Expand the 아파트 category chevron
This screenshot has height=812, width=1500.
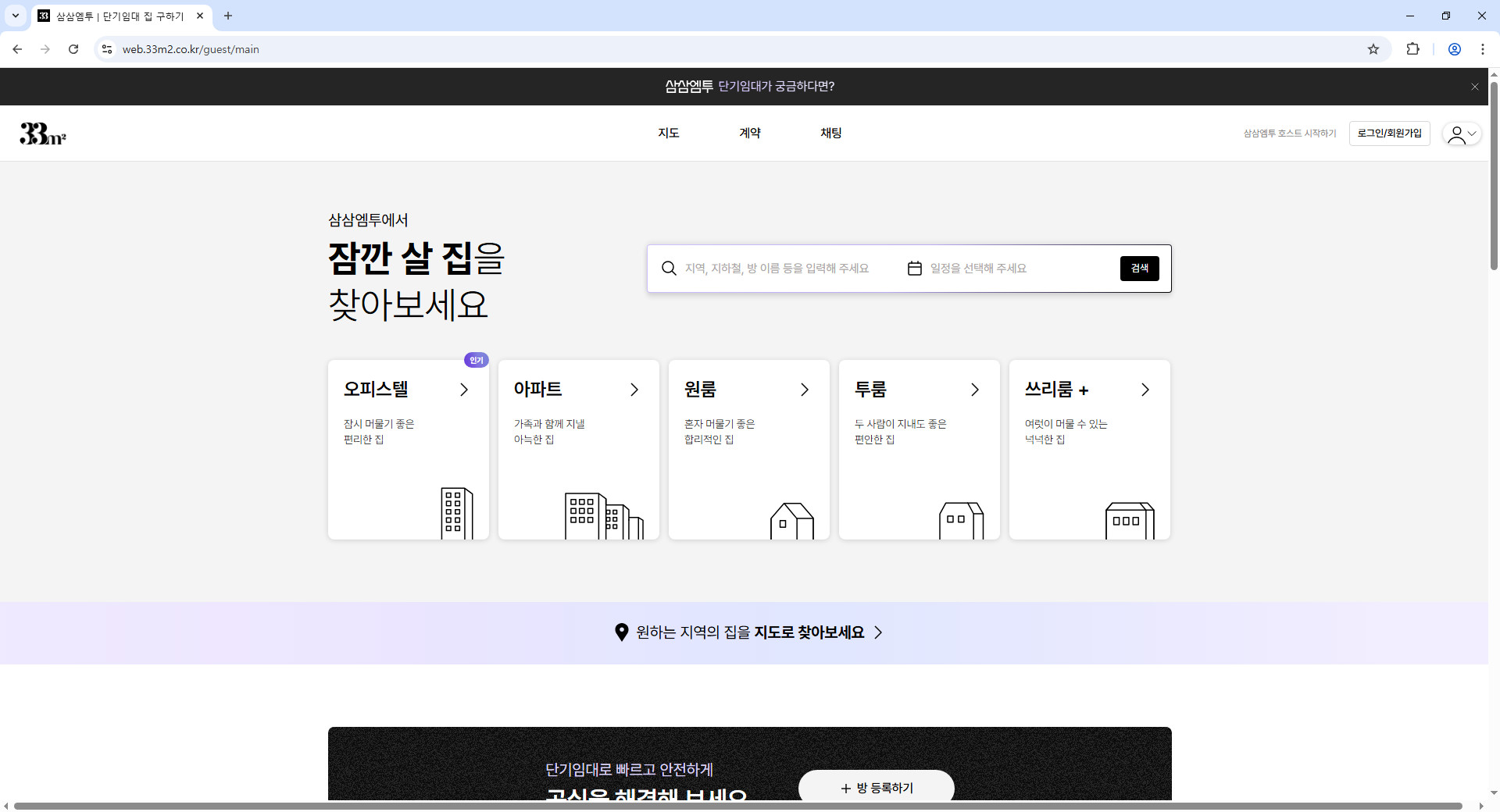coord(634,390)
